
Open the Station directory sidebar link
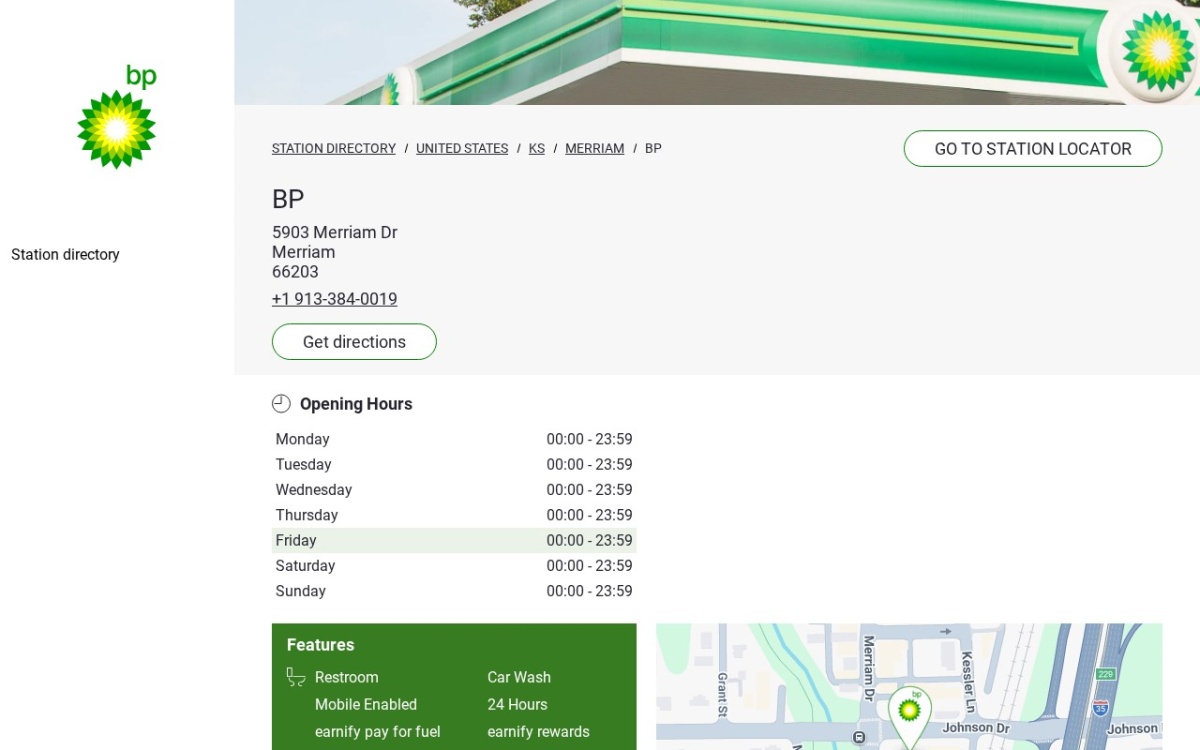pos(65,255)
